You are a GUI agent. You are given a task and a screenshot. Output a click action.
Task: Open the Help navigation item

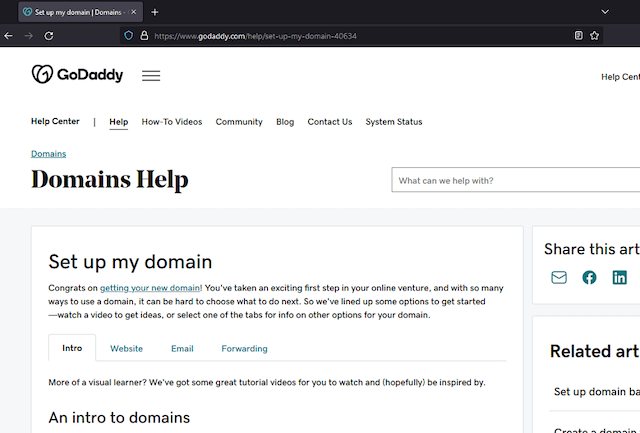119,122
